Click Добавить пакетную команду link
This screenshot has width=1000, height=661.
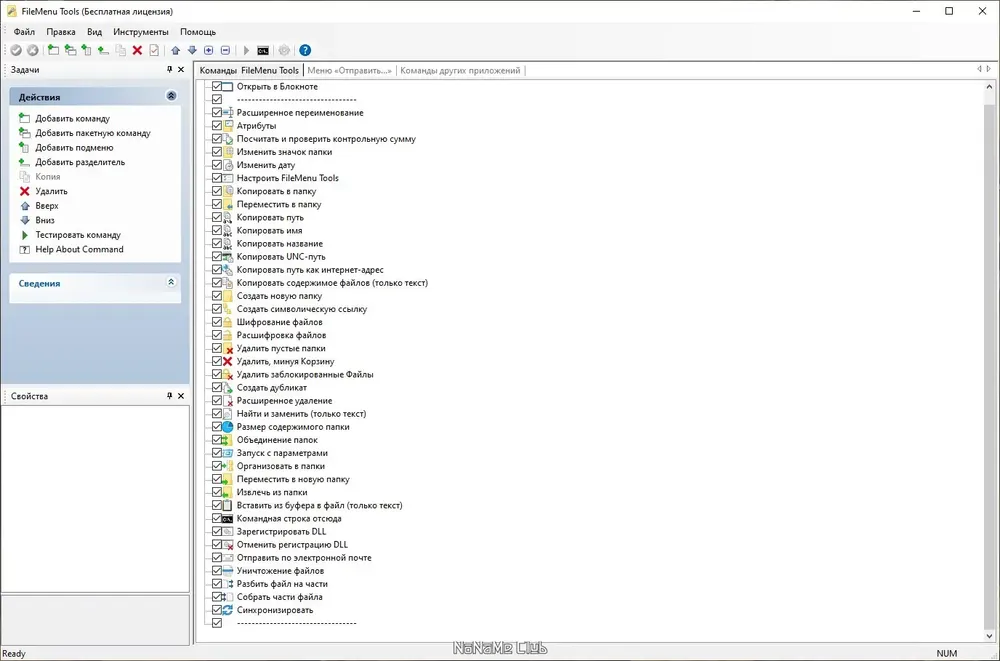[x=93, y=133]
